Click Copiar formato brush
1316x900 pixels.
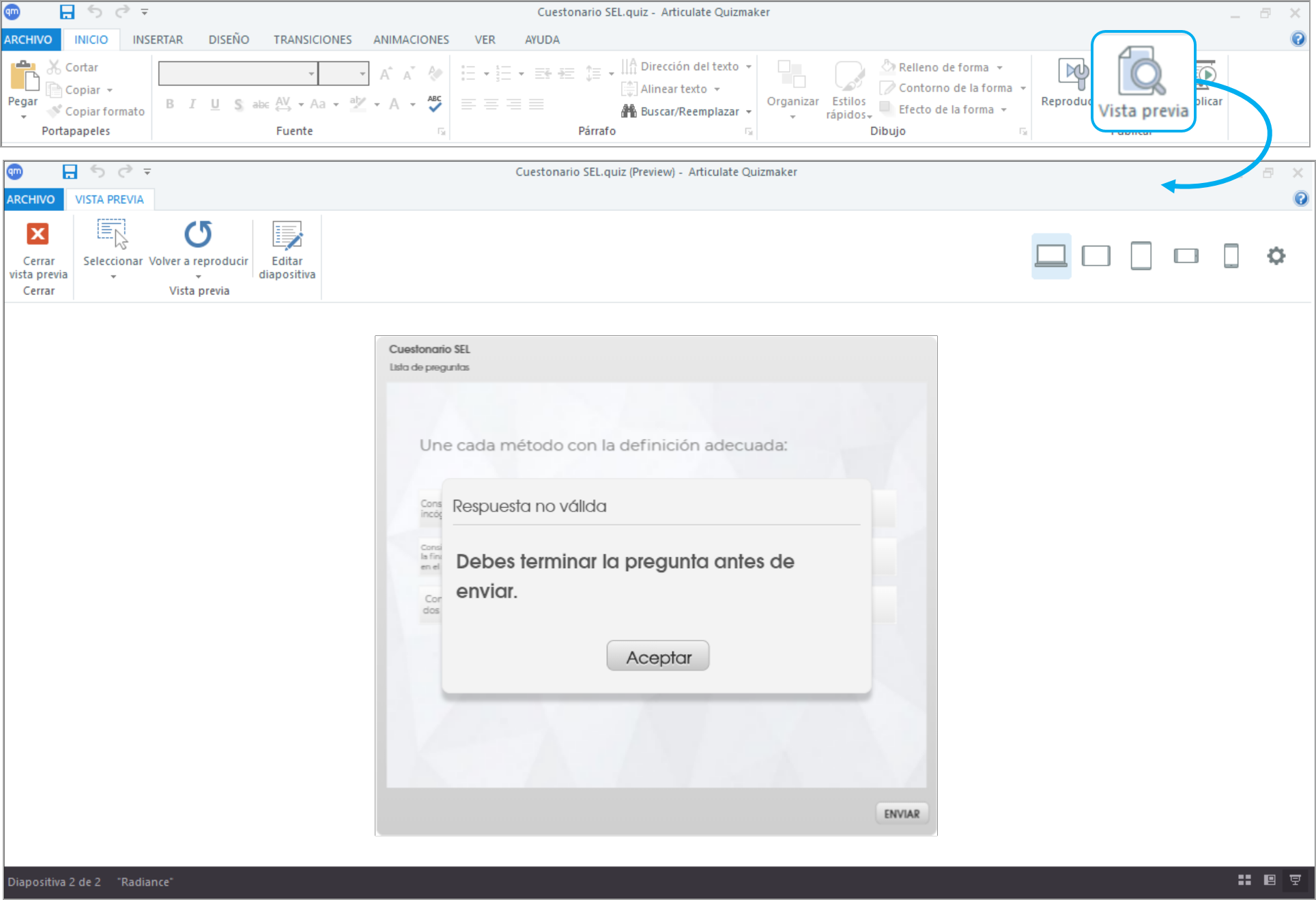coord(96,111)
